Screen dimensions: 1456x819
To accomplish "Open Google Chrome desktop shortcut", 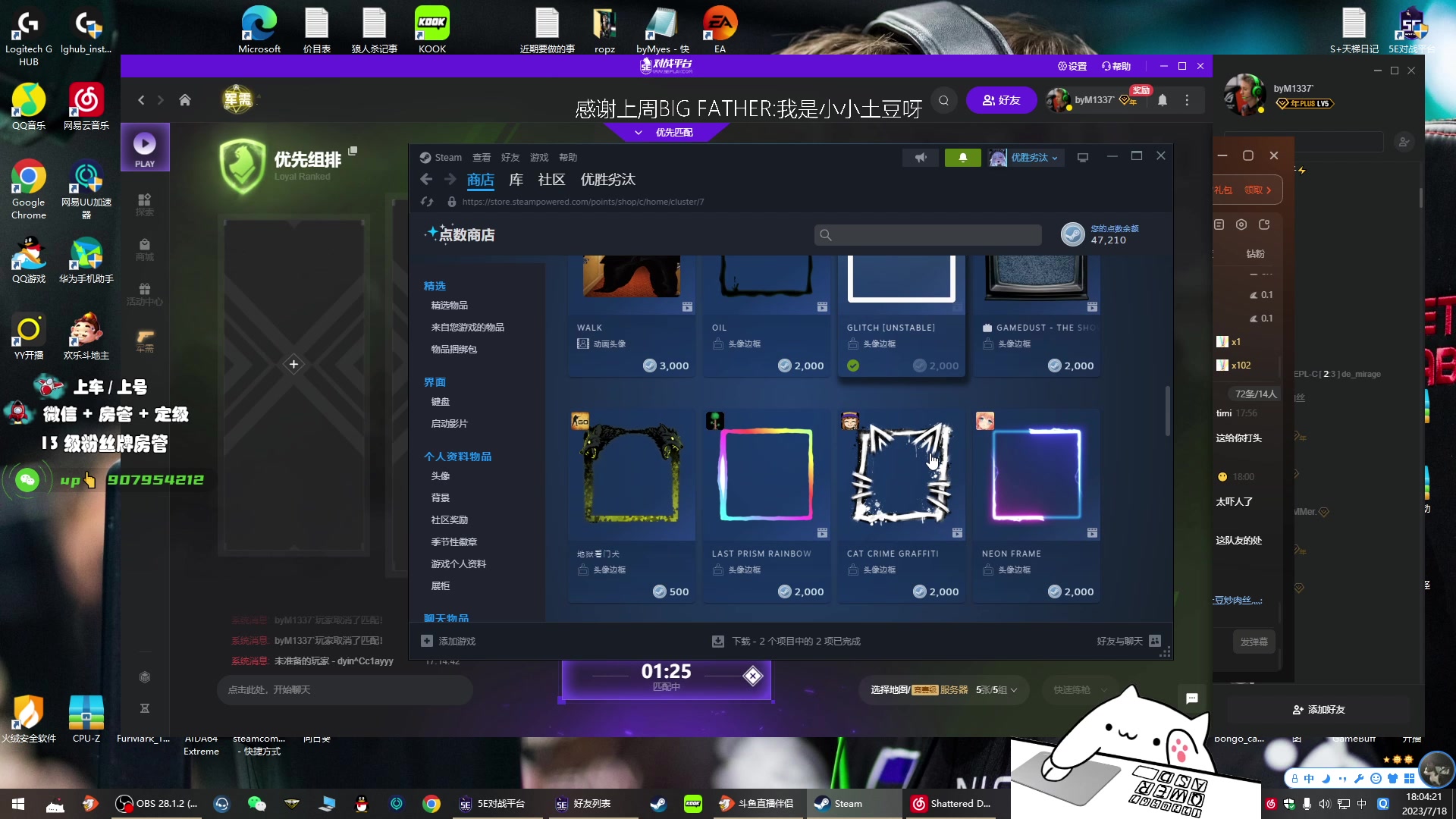I will (x=28, y=190).
